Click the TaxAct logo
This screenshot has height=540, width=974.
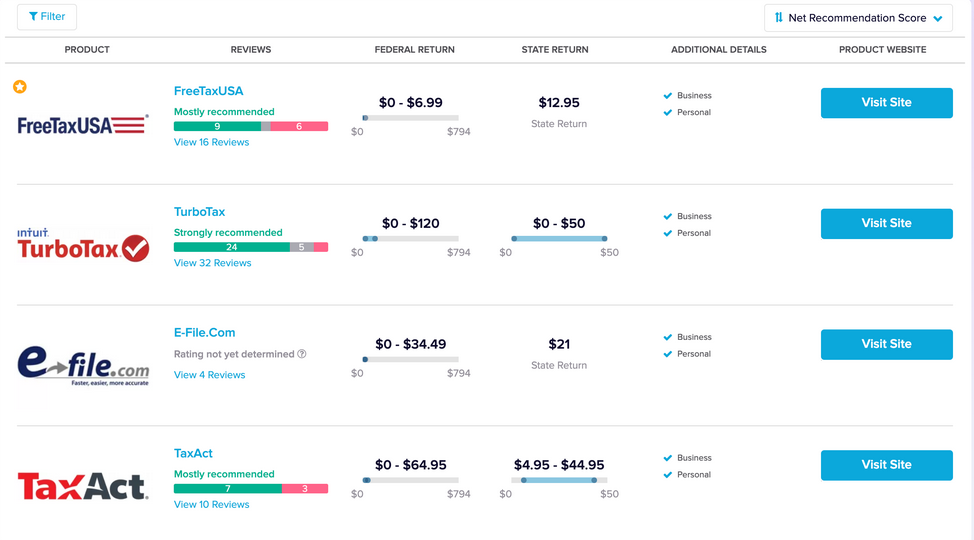83,487
